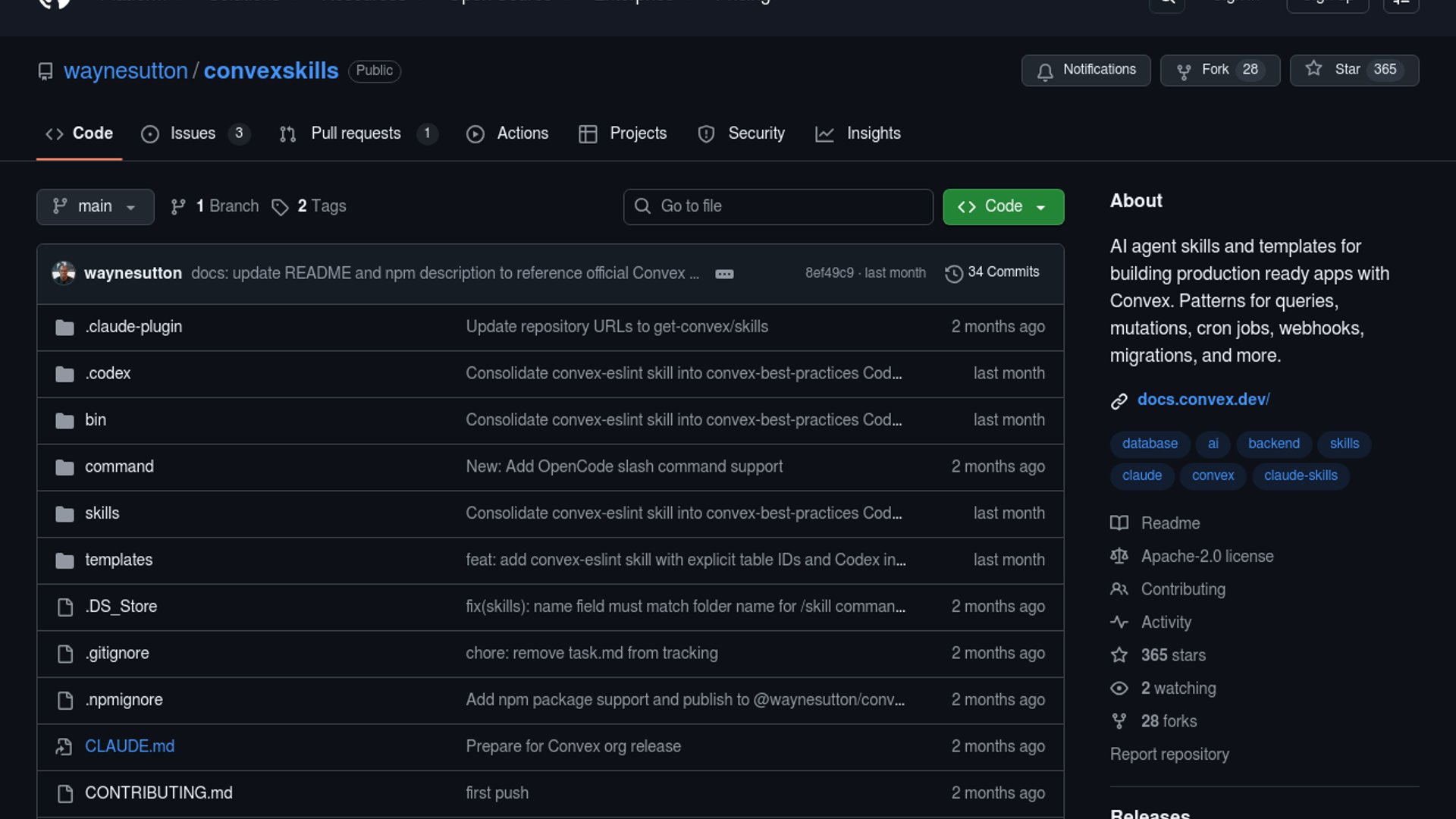The image size is (1456, 819).
Task: Click waynesutton avatar thumbnail
Action: pyautogui.click(x=64, y=273)
